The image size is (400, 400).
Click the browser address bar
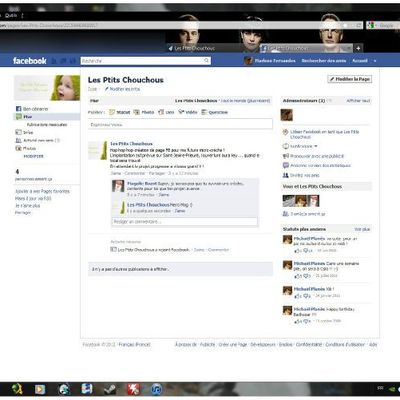[180, 25]
